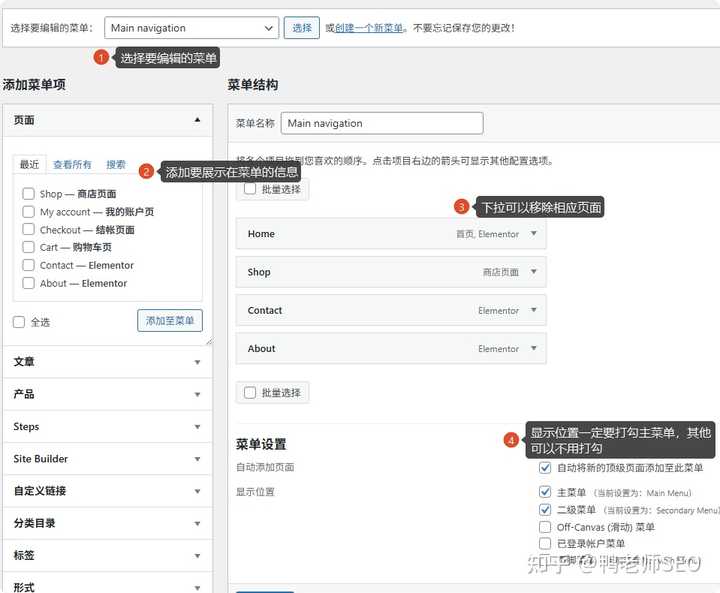The image size is (720, 593).
Task: Expand the Contact menu item arrow
Action: (x=534, y=310)
